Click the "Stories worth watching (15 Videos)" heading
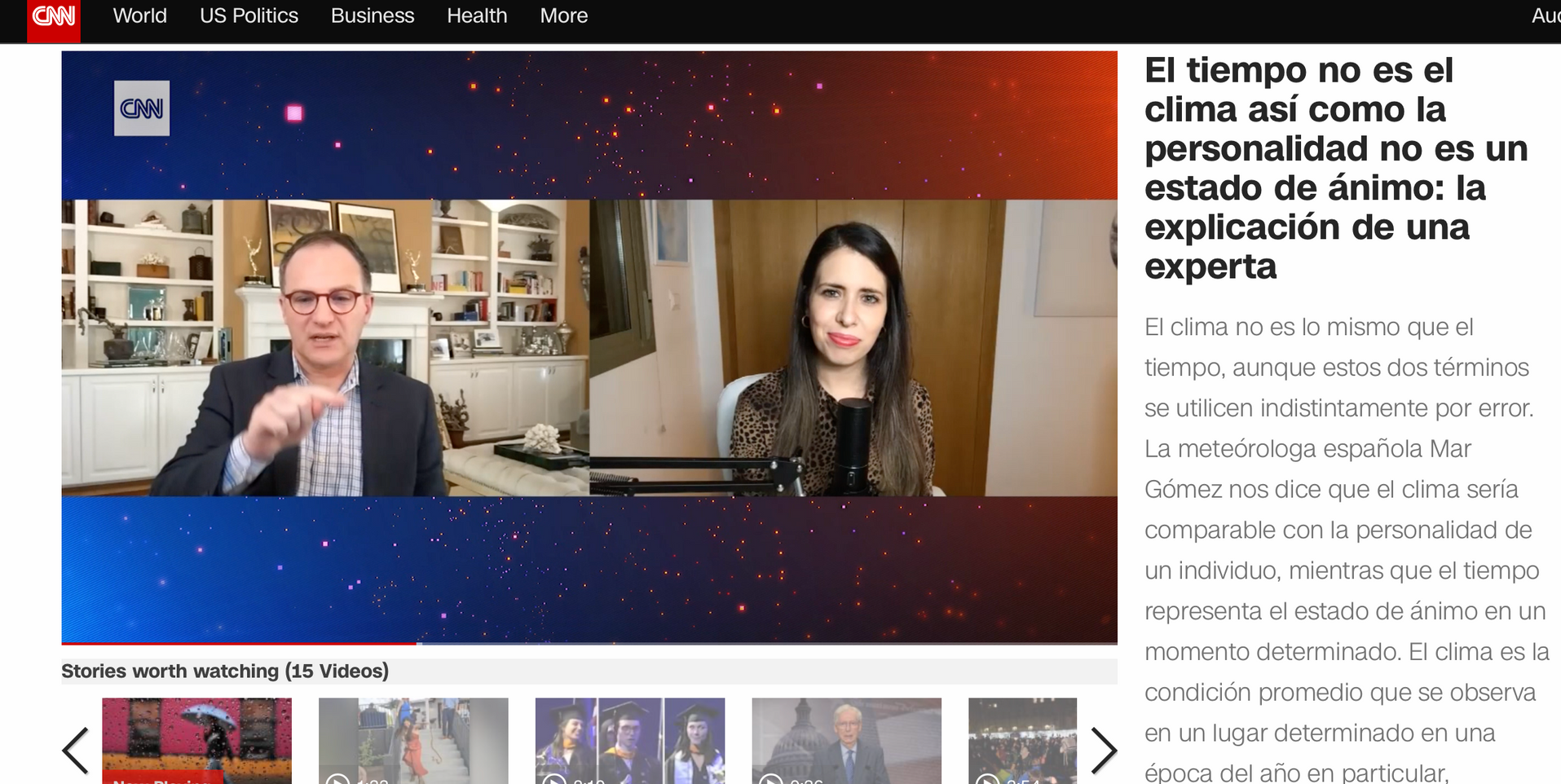This screenshot has width=1561, height=784. coord(225,671)
